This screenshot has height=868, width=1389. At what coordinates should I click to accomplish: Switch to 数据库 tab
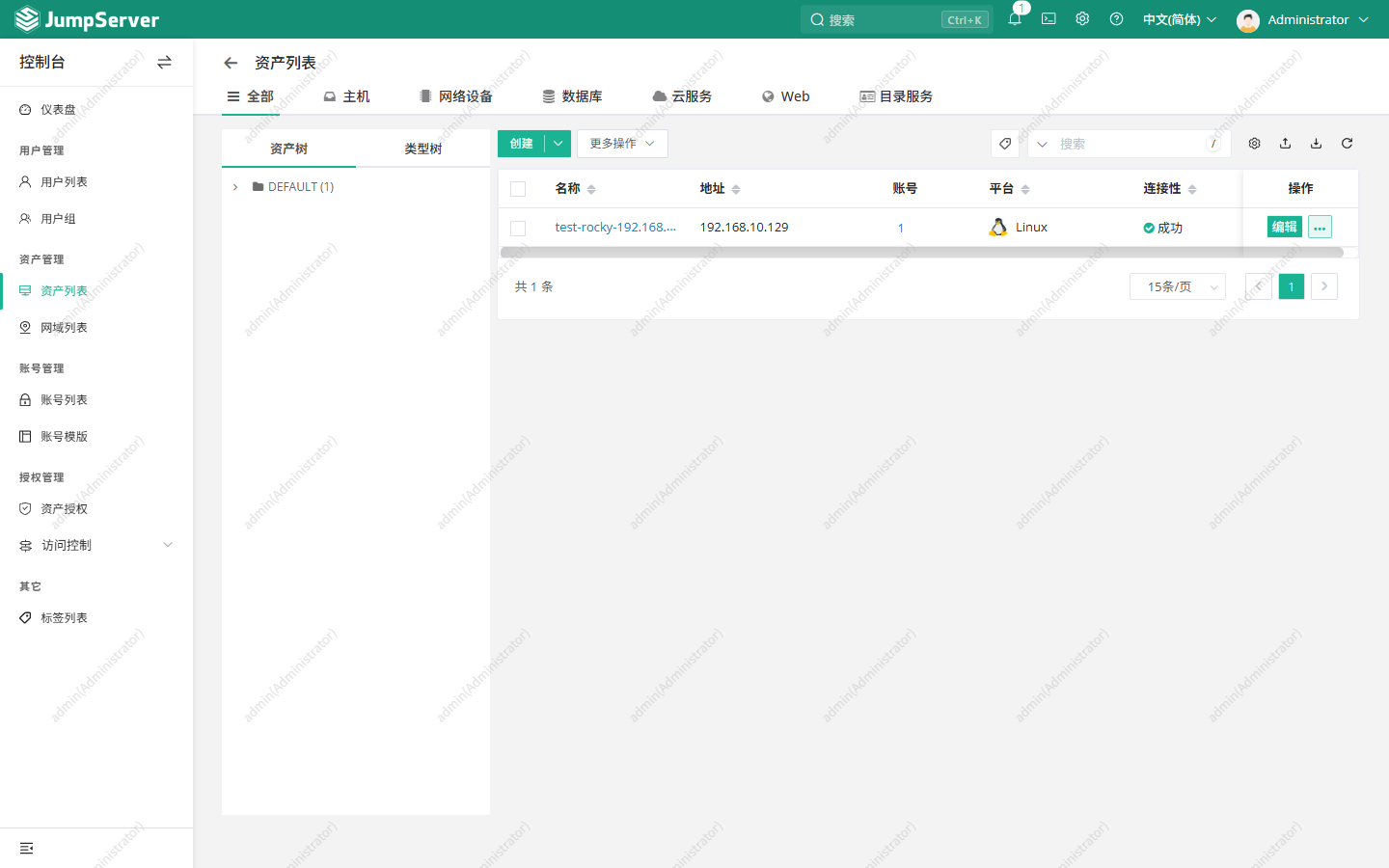click(572, 96)
